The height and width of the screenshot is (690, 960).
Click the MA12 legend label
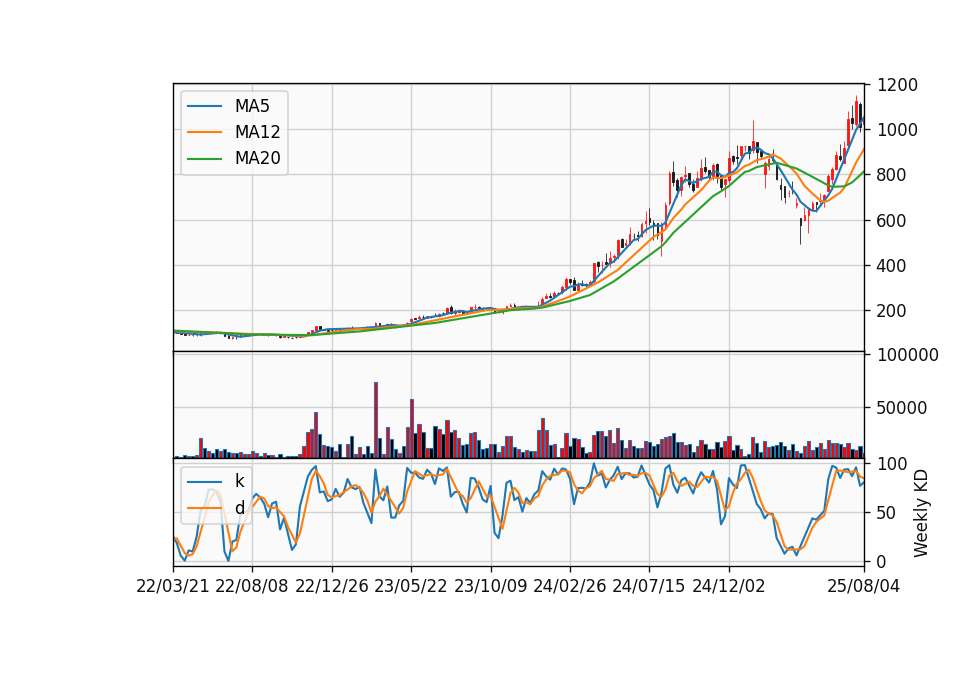(x=257, y=132)
